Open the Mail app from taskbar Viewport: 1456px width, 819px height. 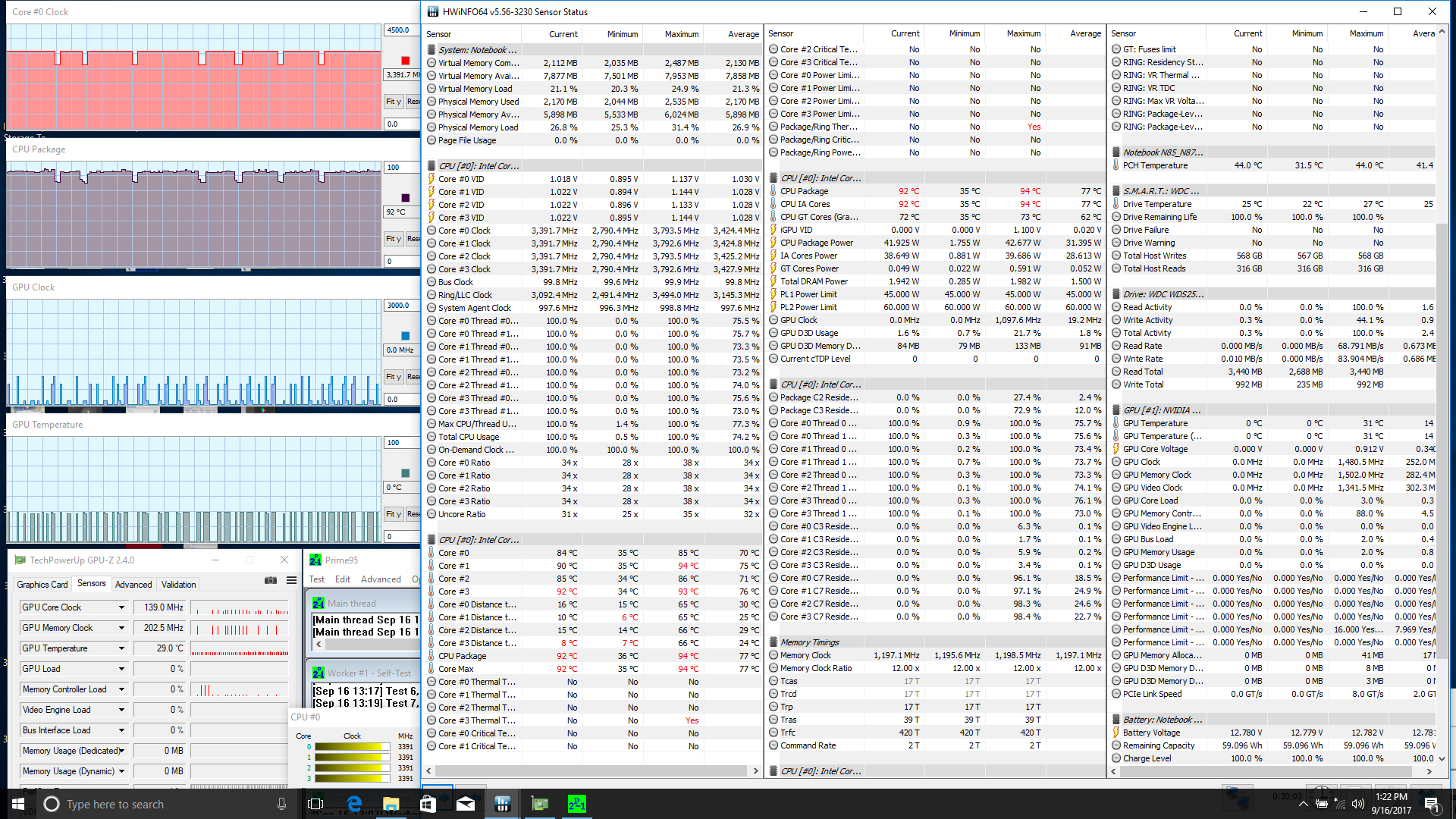click(466, 804)
